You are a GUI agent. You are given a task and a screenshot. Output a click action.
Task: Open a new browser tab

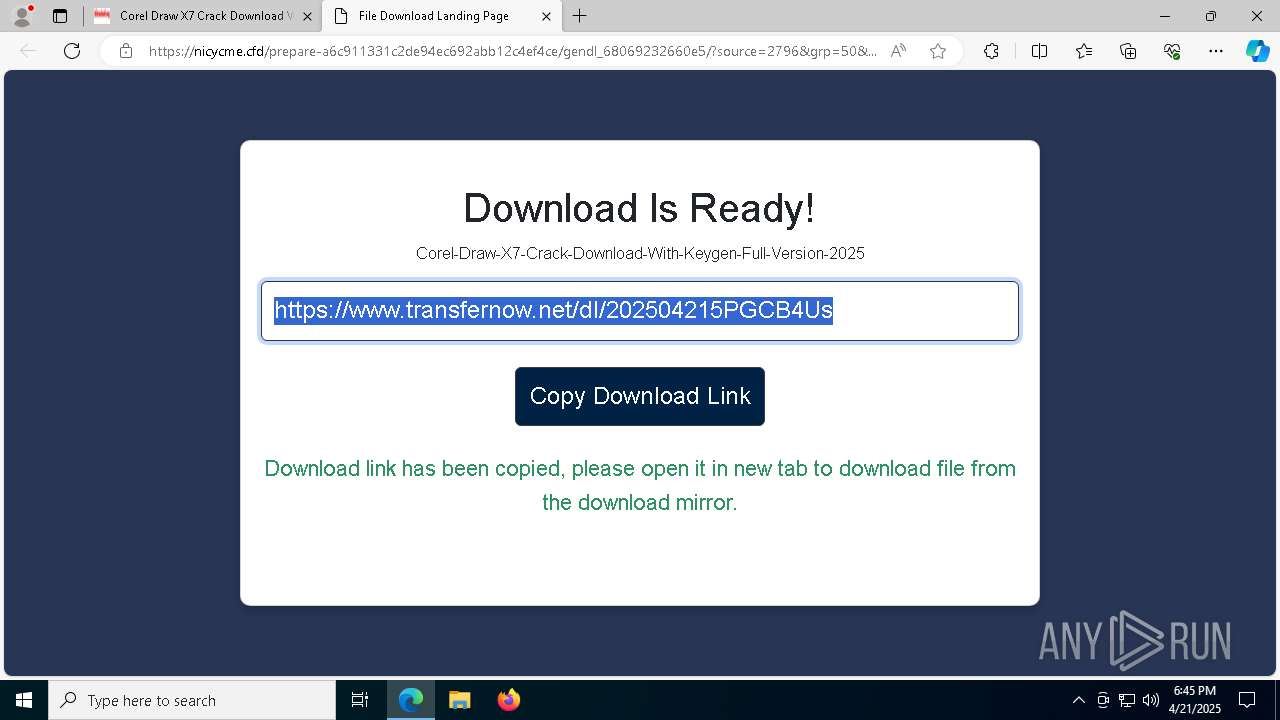click(580, 16)
